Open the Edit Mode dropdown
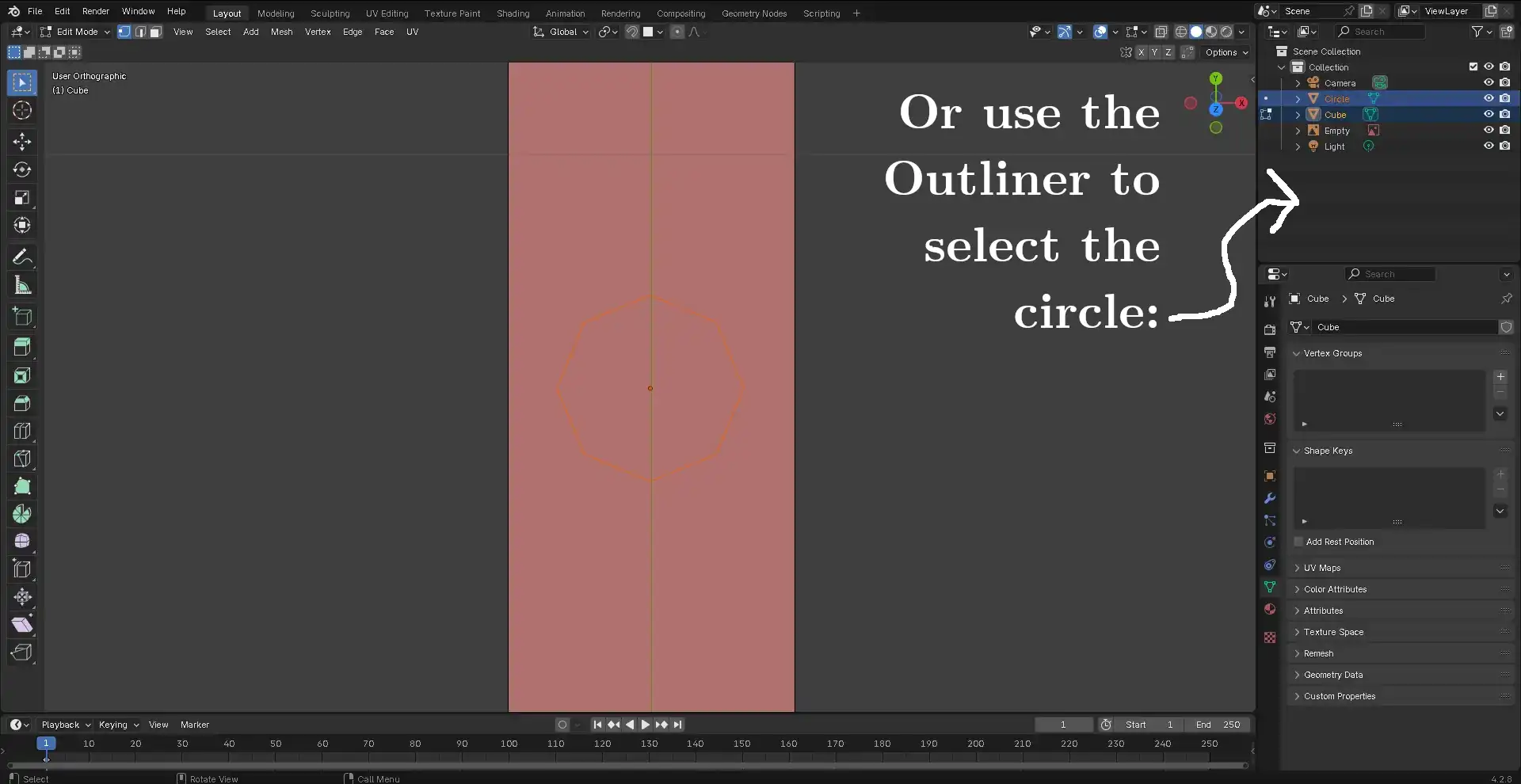This screenshot has height=784, width=1521. (75, 32)
